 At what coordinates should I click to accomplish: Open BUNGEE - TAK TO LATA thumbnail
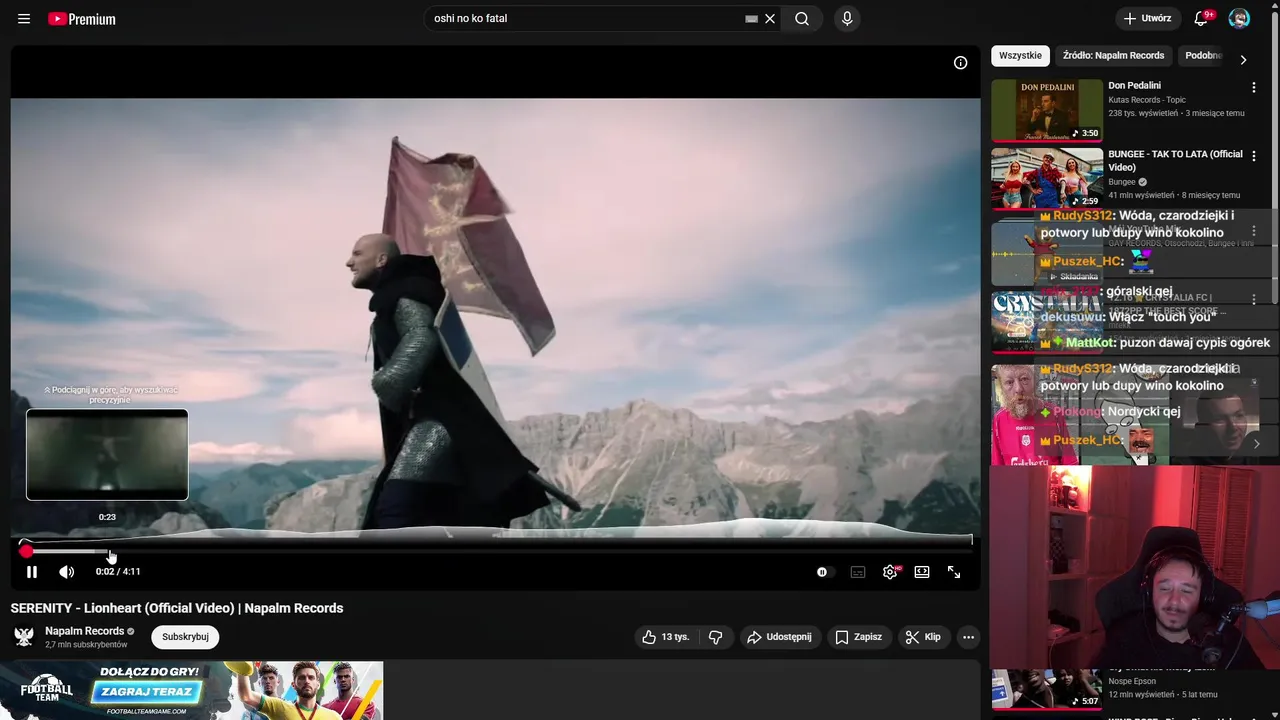click(1047, 179)
